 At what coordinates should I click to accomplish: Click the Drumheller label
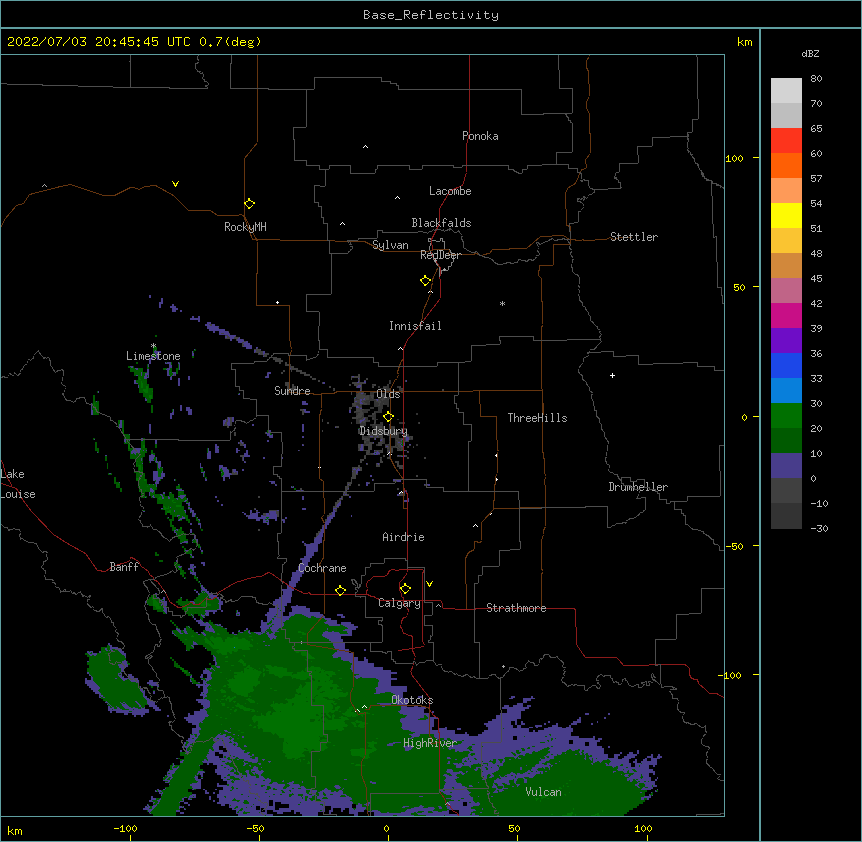[x=638, y=487]
